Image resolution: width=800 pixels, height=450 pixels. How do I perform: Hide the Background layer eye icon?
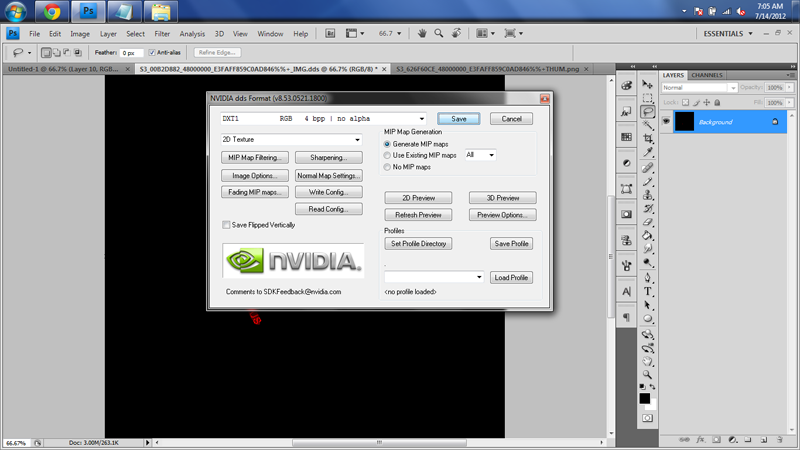[x=666, y=121]
